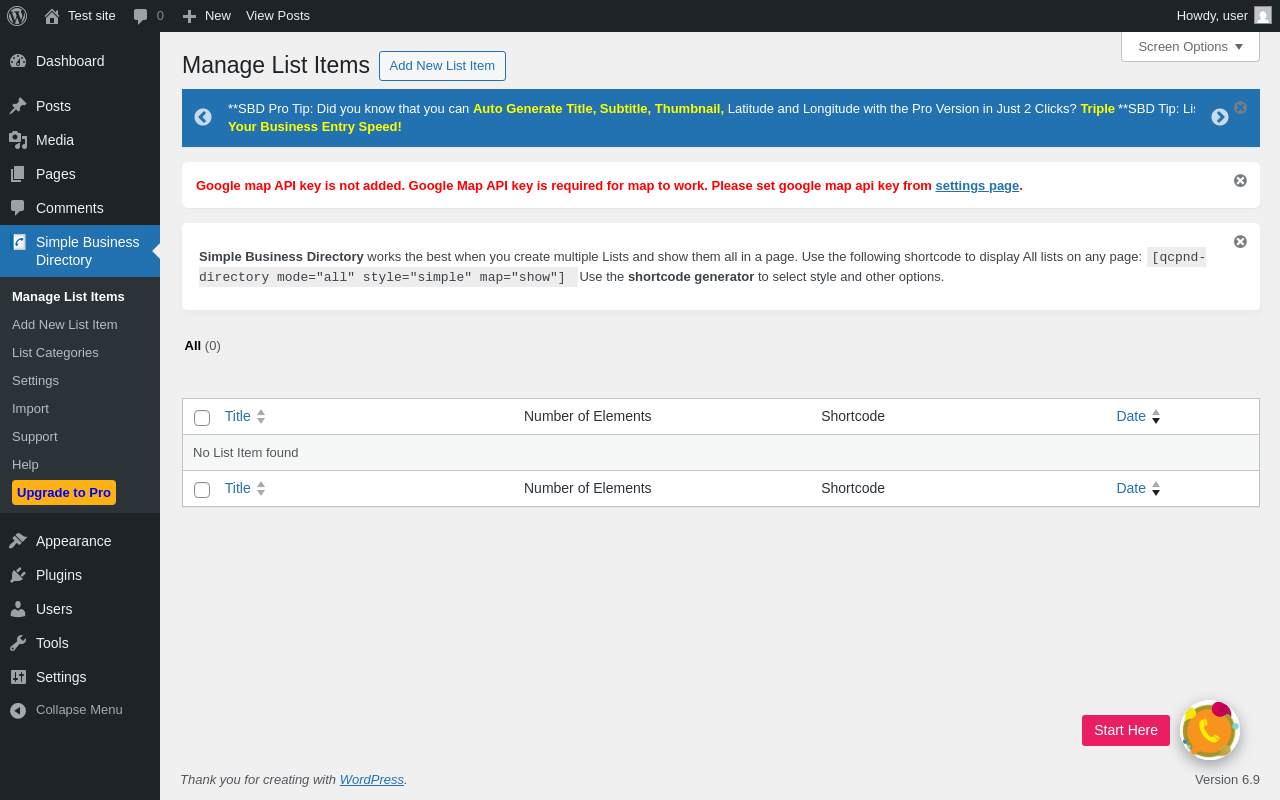The image size is (1280, 800).
Task: Sort by Title in table header
Action: click(245, 416)
